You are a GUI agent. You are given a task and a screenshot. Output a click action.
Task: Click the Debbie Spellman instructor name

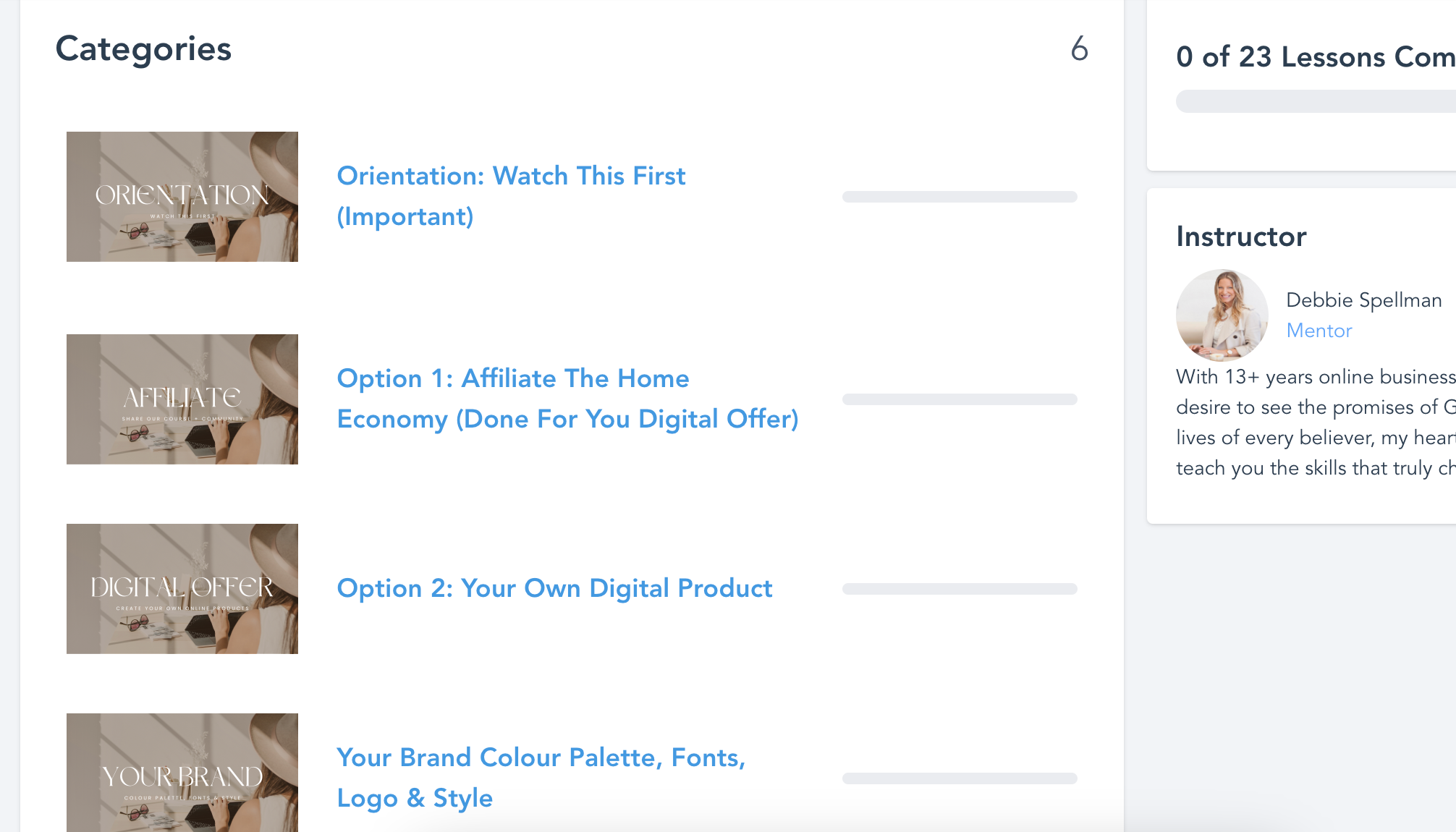[1364, 300]
